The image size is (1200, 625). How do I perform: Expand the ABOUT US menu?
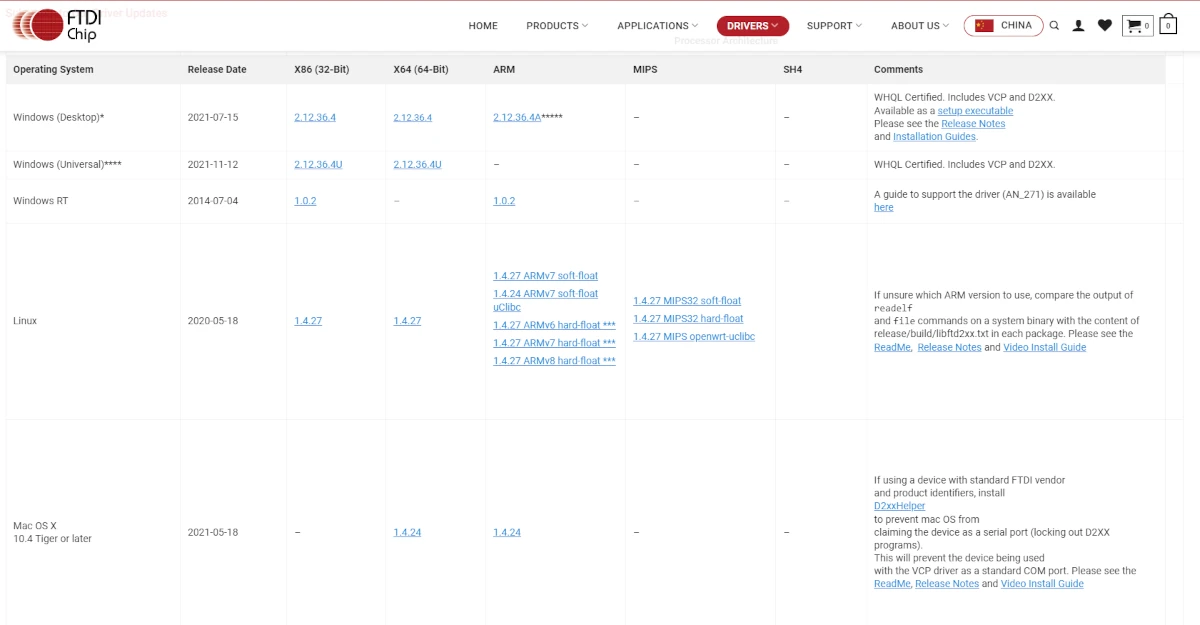[920, 26]
